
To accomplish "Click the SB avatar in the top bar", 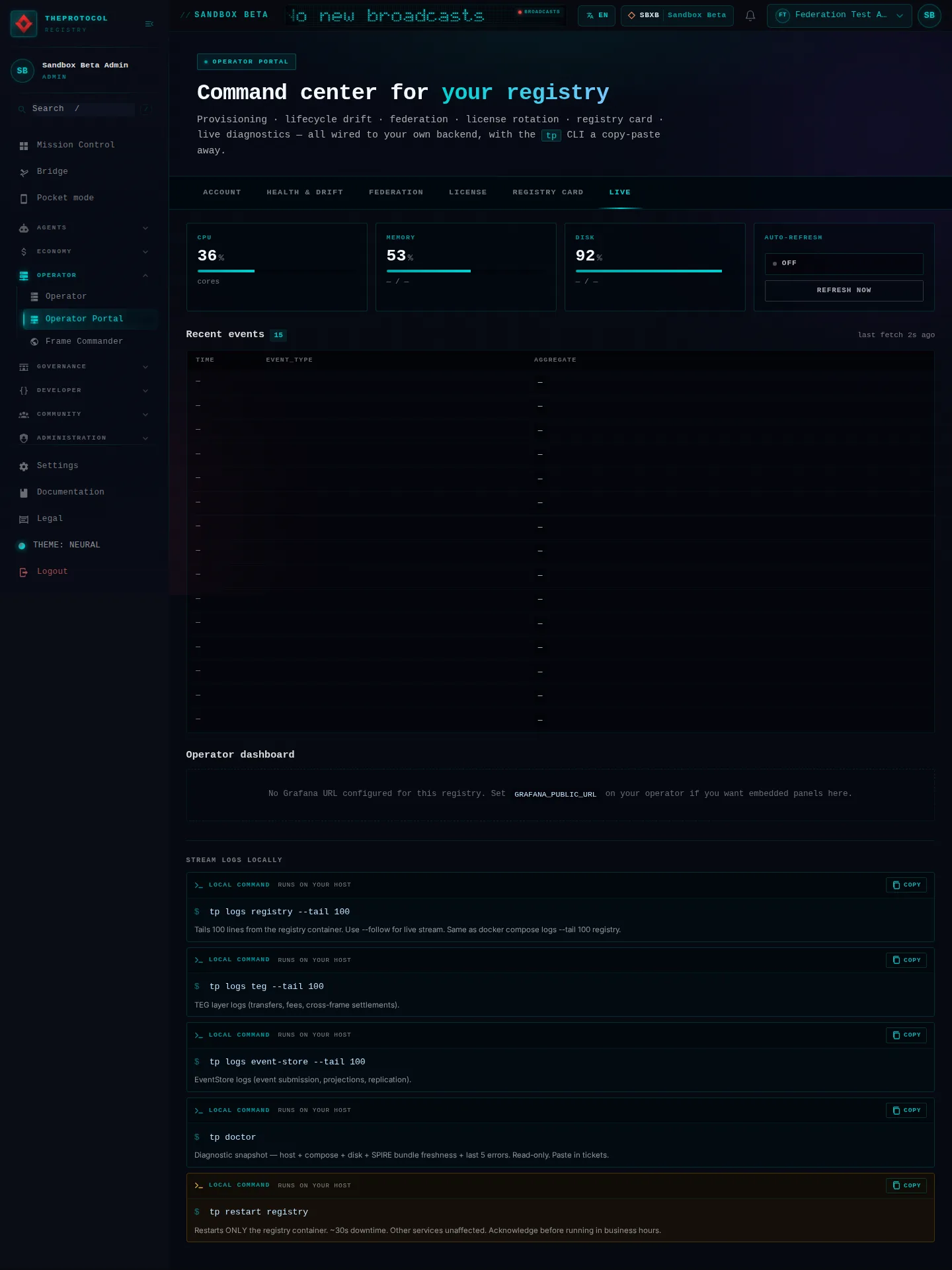I will pos(929,15).
